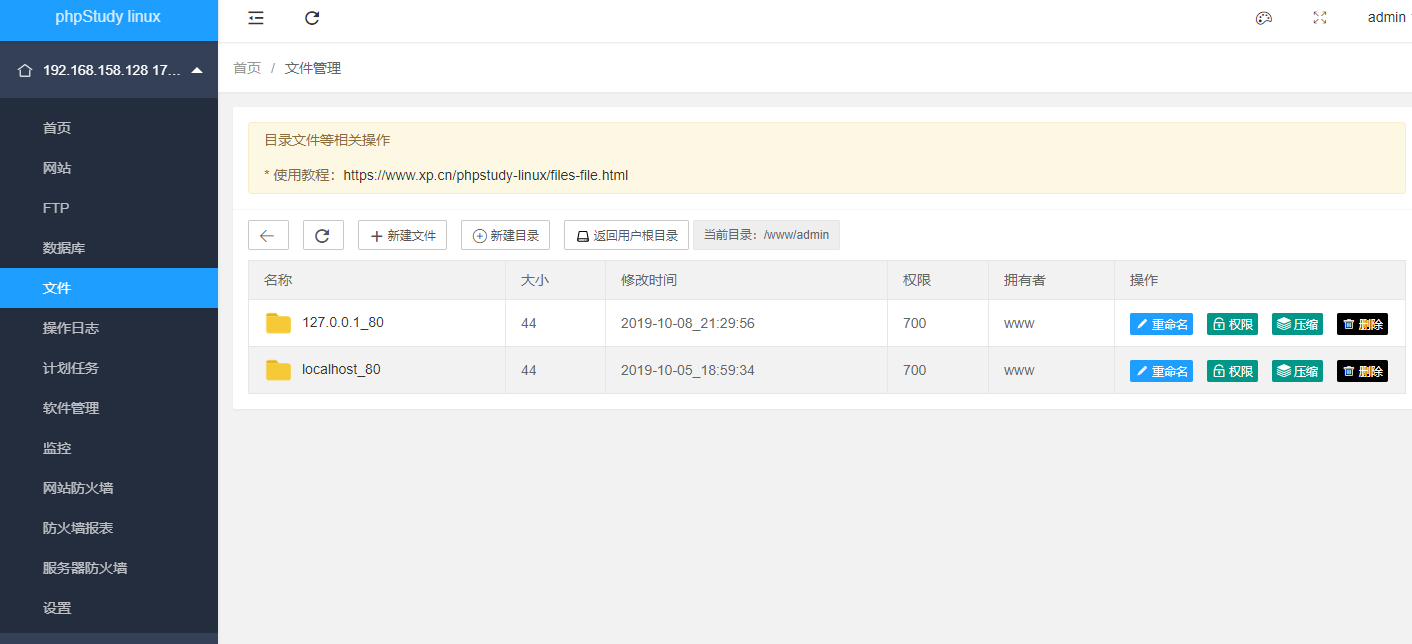This screenshot has width=1412, height=644.
Task: Click the top header refresh icon
Action: coord(312,18)
